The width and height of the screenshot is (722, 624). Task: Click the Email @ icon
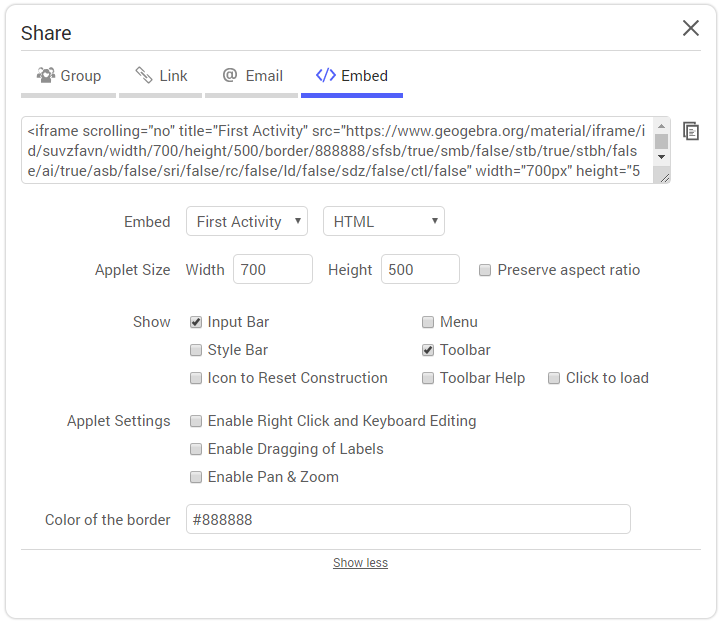[x=230, y=75]
